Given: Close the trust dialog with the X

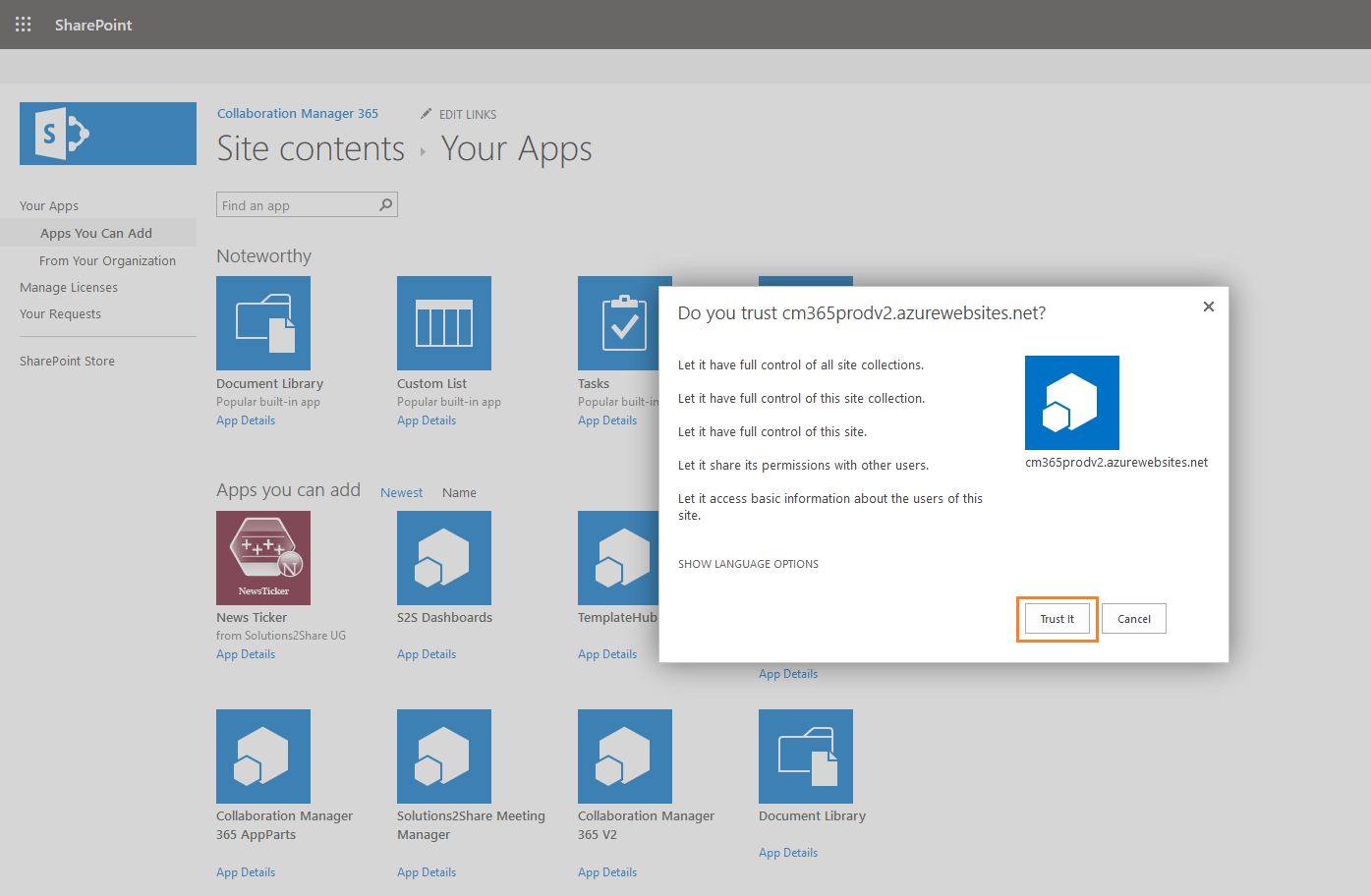Looking at the screenshot, I should (1209, 307).
